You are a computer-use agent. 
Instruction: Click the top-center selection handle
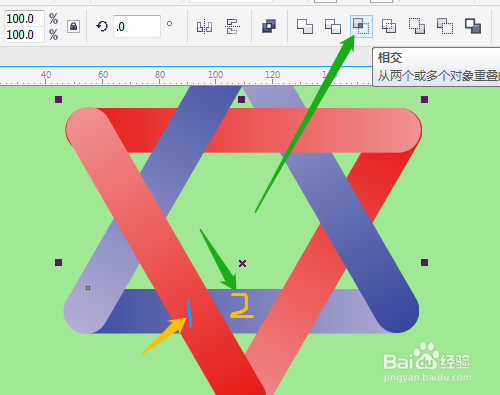[242, 99]
